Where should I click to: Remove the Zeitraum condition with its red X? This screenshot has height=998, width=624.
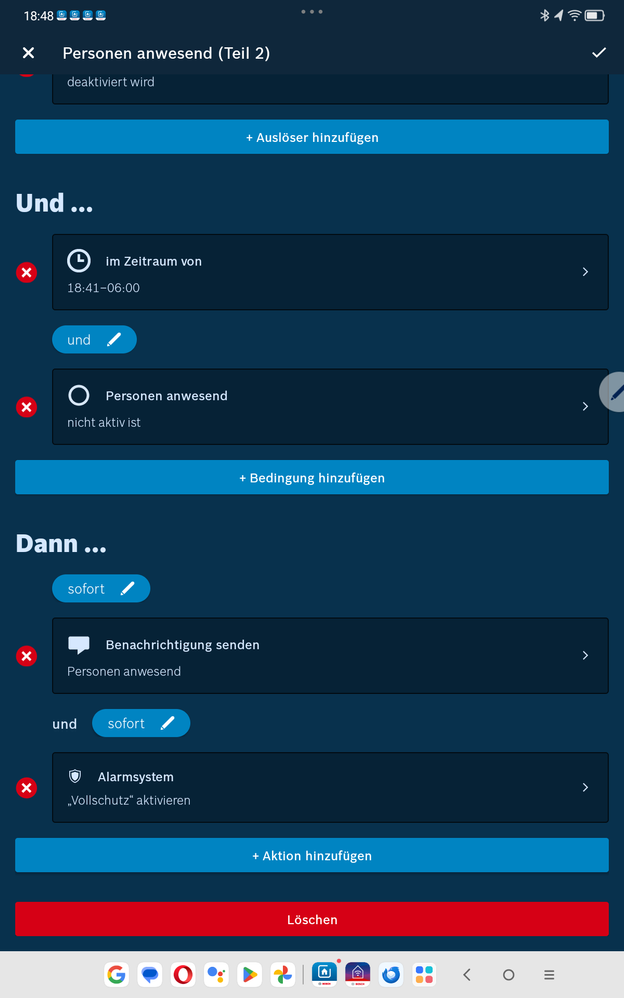[25, 272]
